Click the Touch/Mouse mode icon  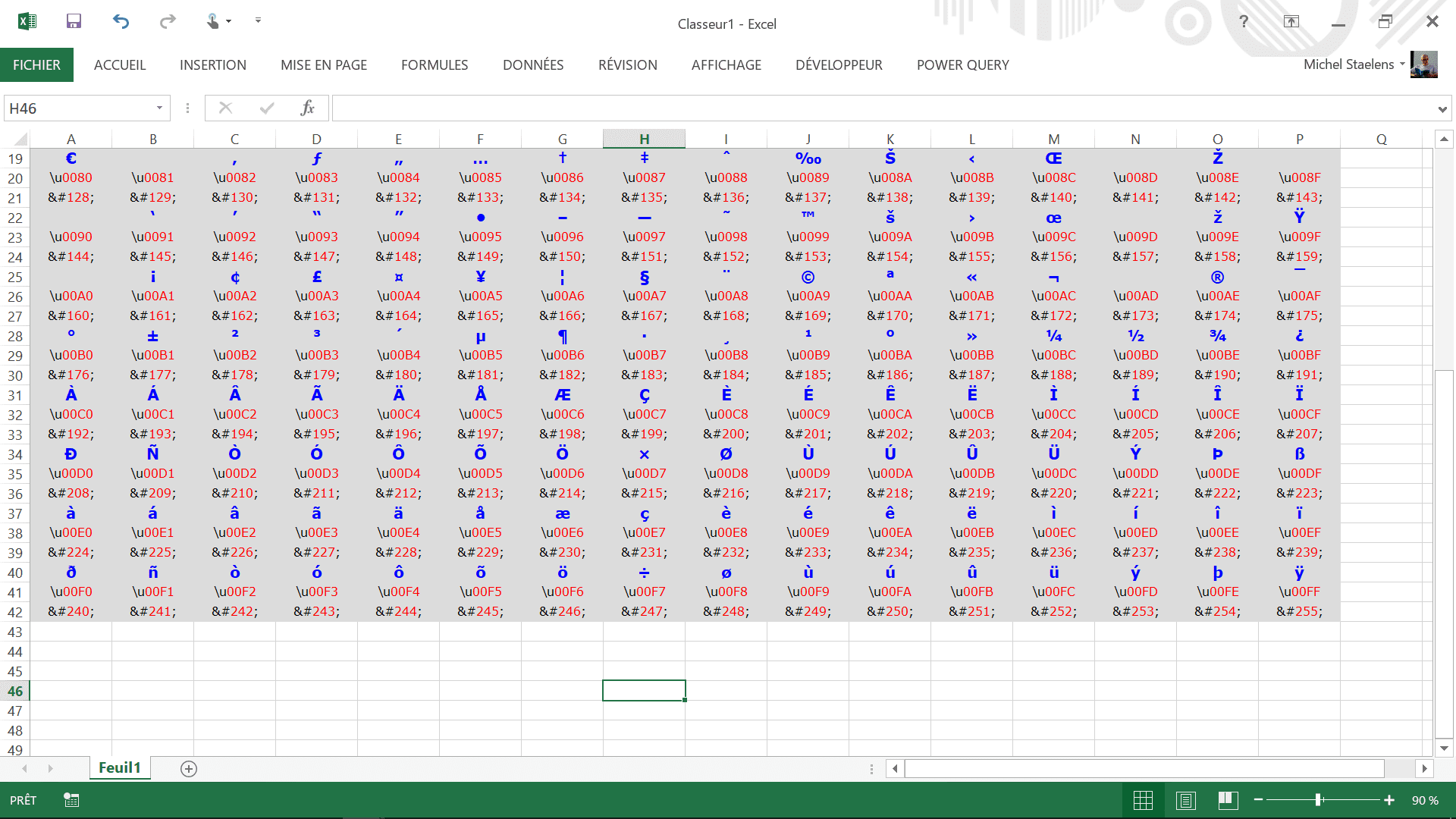coord(213,21)
